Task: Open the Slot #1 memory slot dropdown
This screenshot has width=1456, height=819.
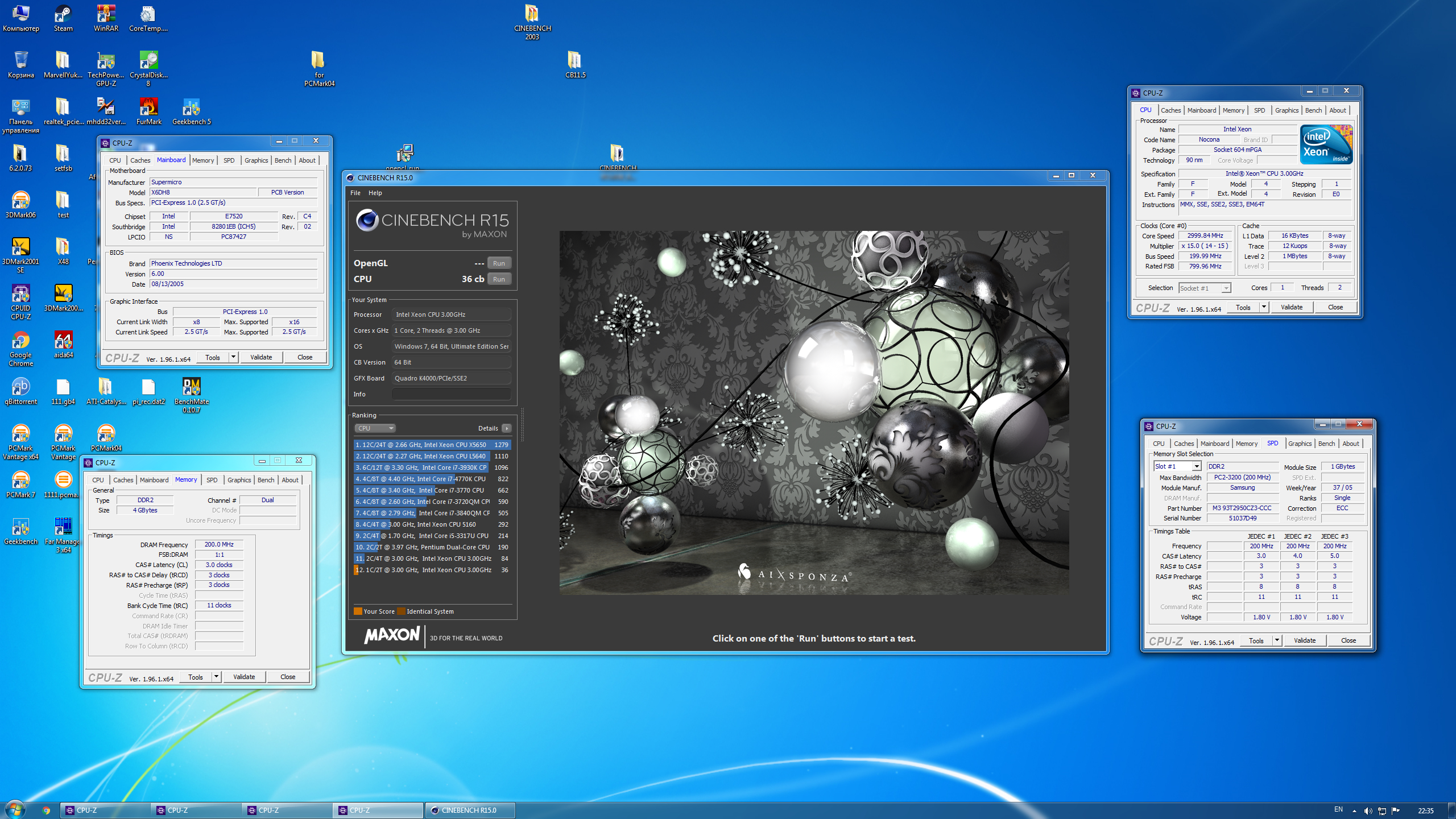Action: (1177, 466)
